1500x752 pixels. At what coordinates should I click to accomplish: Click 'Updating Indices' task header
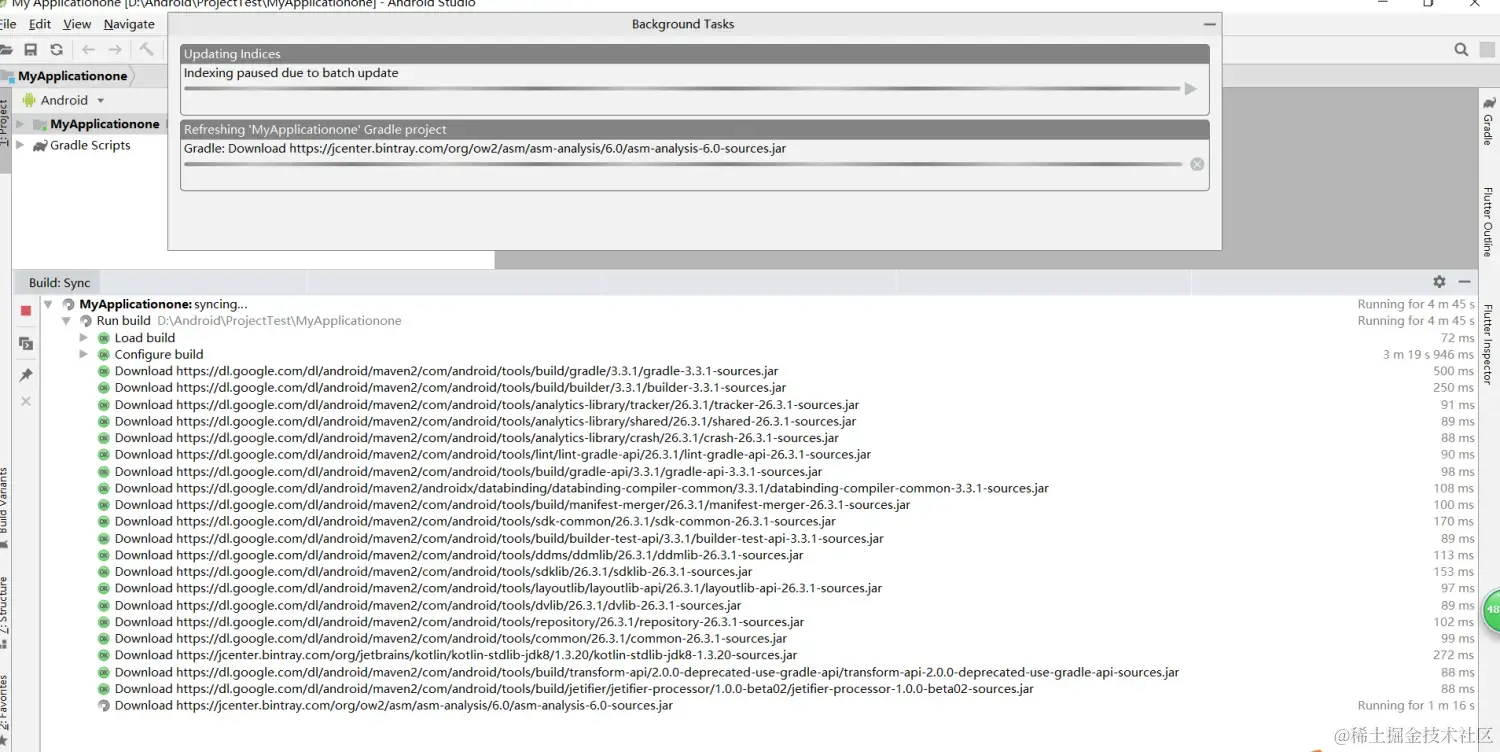tap(695, 54)
